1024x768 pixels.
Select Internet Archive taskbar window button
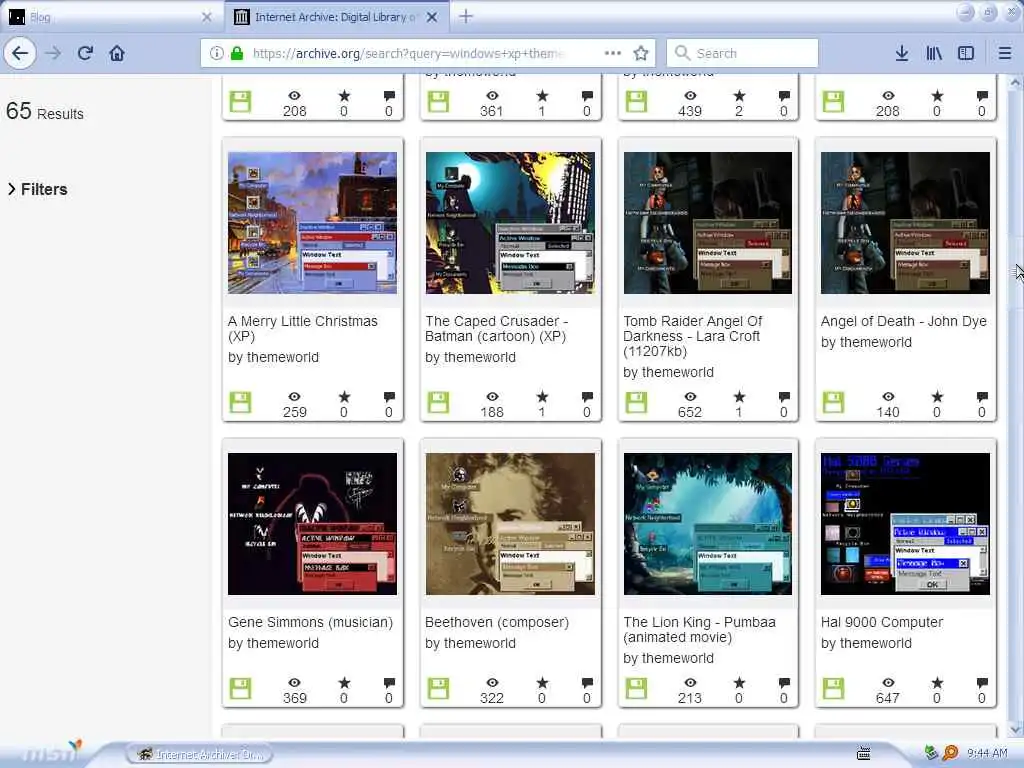(x=199, y=754)
